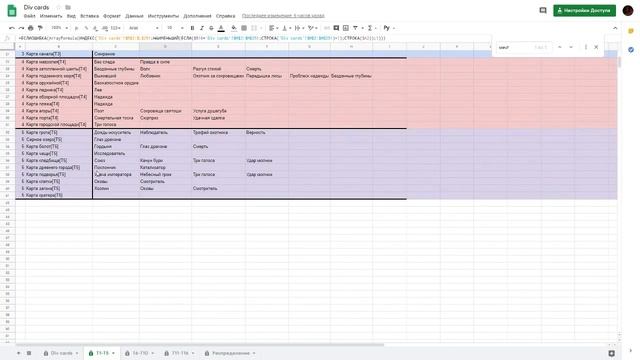Star the Div cards document

click(58, 7)
